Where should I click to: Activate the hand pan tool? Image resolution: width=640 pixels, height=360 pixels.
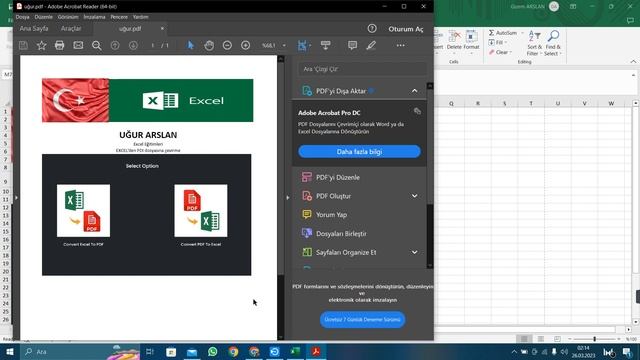[x=209, y=45]
